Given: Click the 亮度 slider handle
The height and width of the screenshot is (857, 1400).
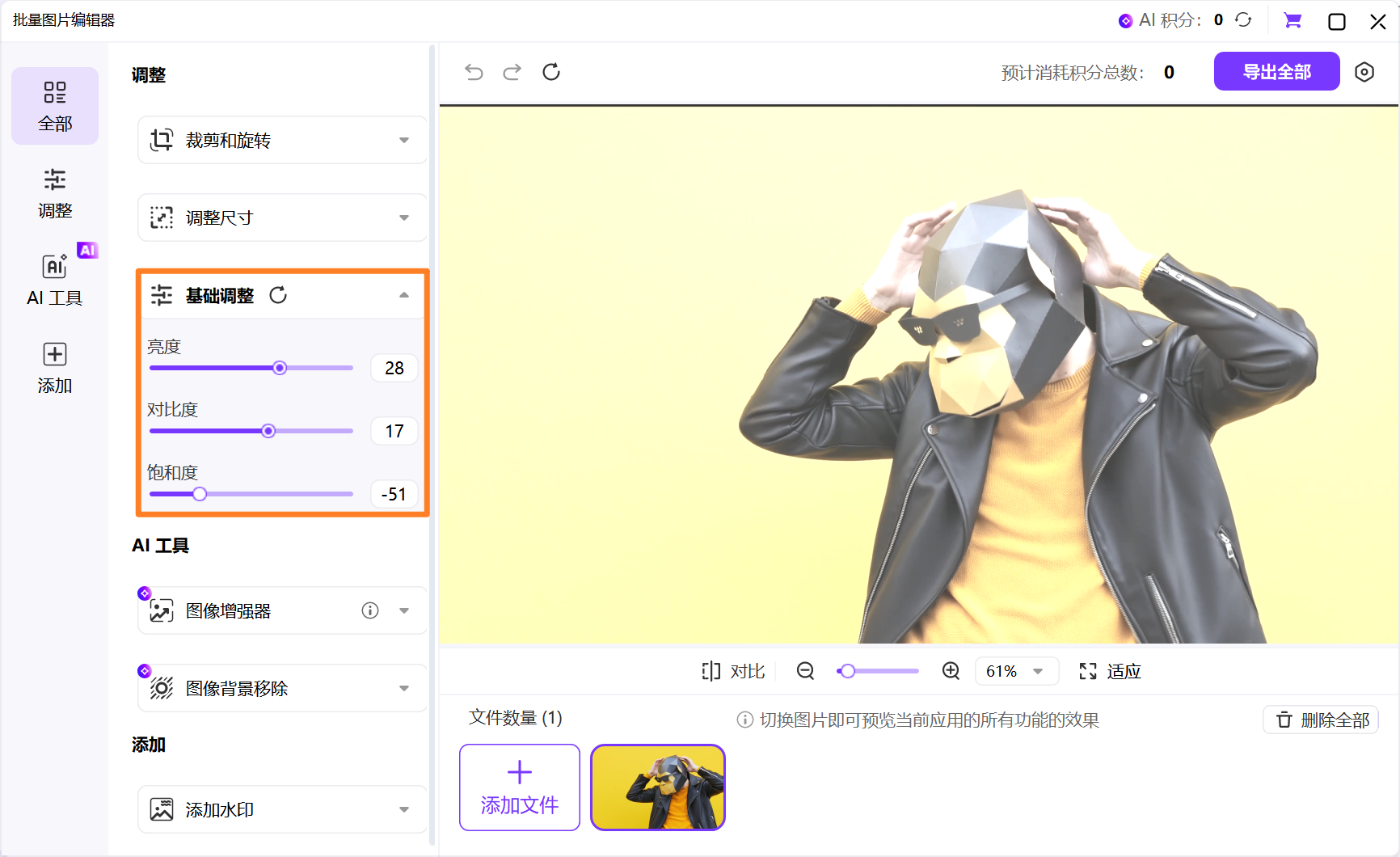Looking at the screenshot, I should pyautogui.click(x=280, y=368).
